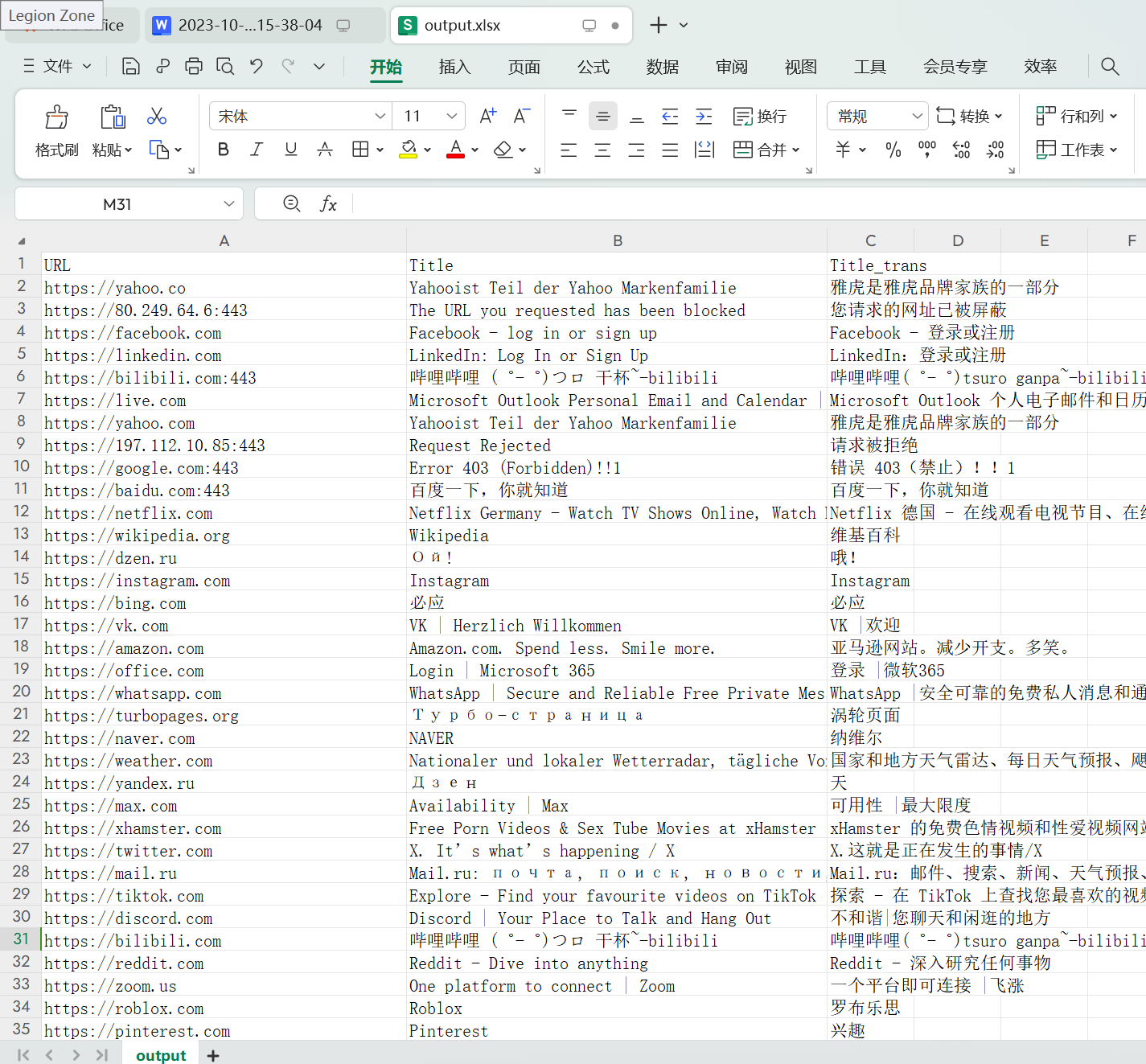1146x1064 pixels.
Task: Click the zoom magnifier beside formula bar
Action: [x=292, y=204]
